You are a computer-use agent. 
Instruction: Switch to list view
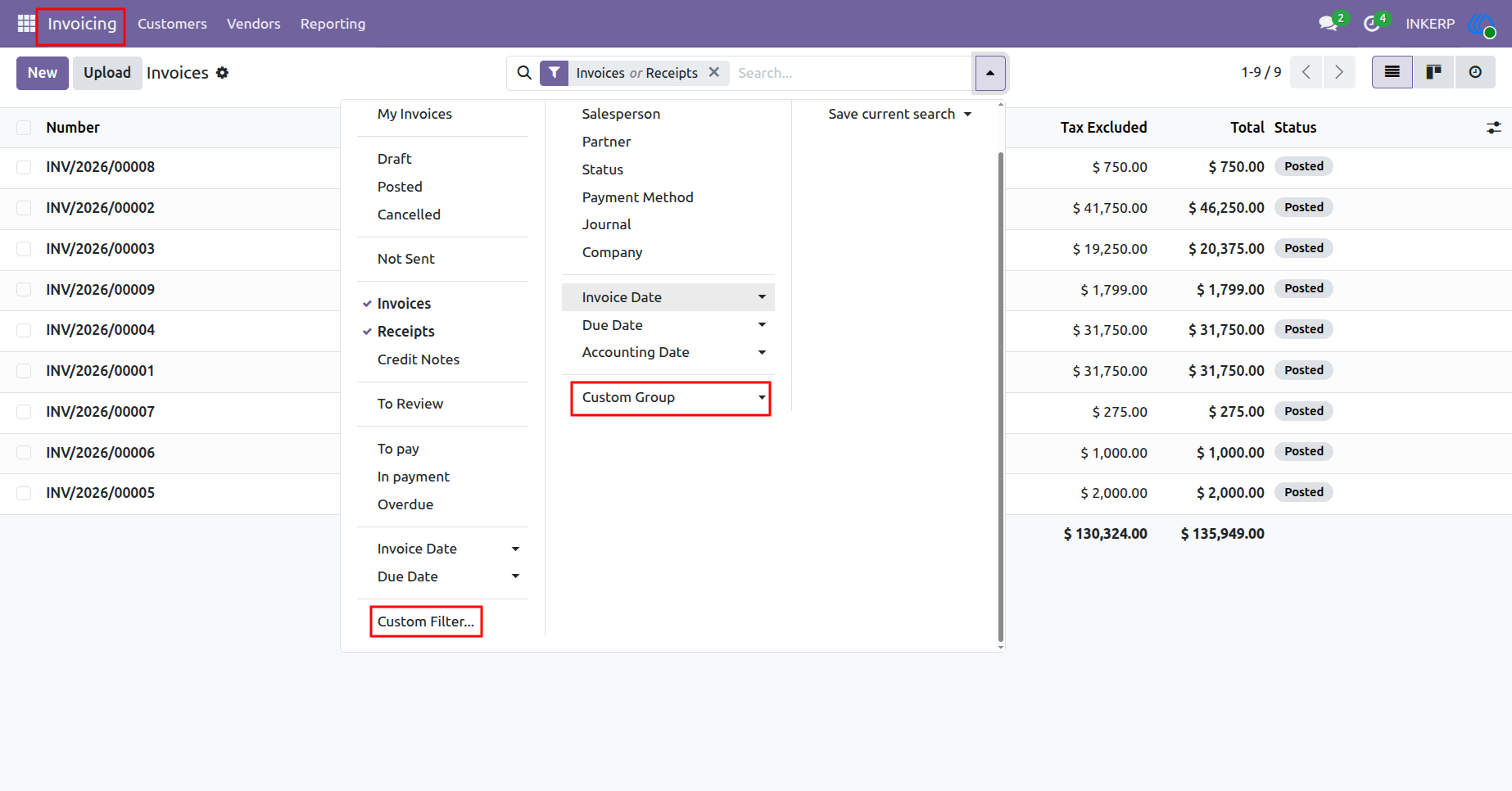click(1392, 72)
